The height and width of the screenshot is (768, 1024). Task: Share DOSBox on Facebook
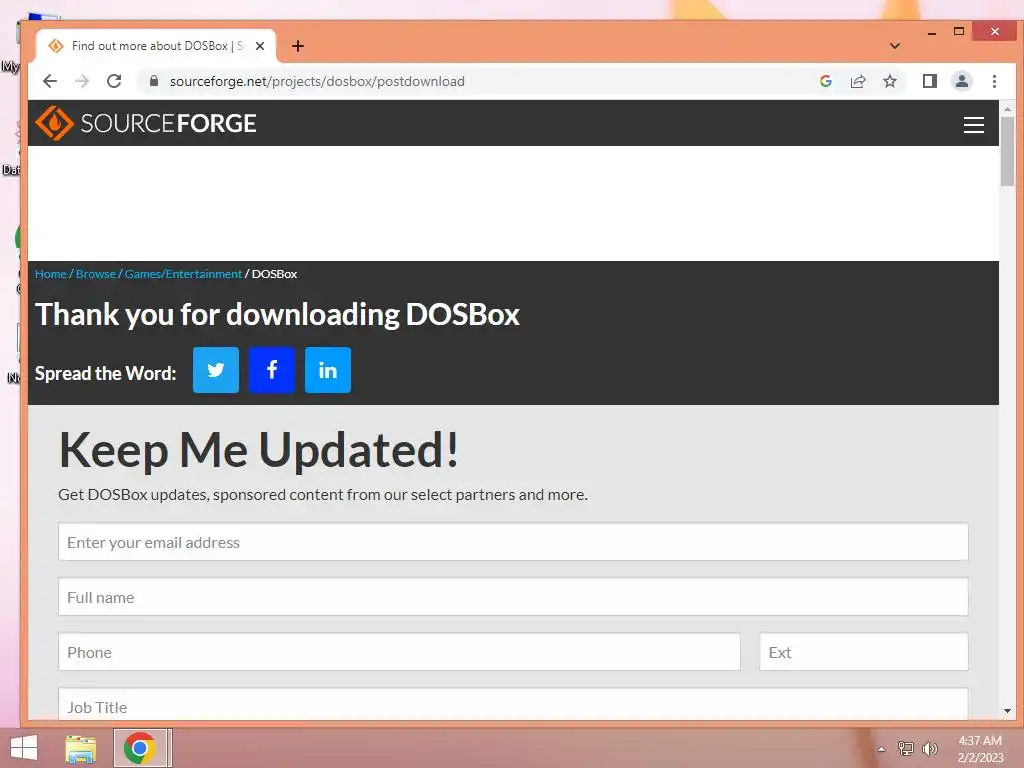[272, 370]
